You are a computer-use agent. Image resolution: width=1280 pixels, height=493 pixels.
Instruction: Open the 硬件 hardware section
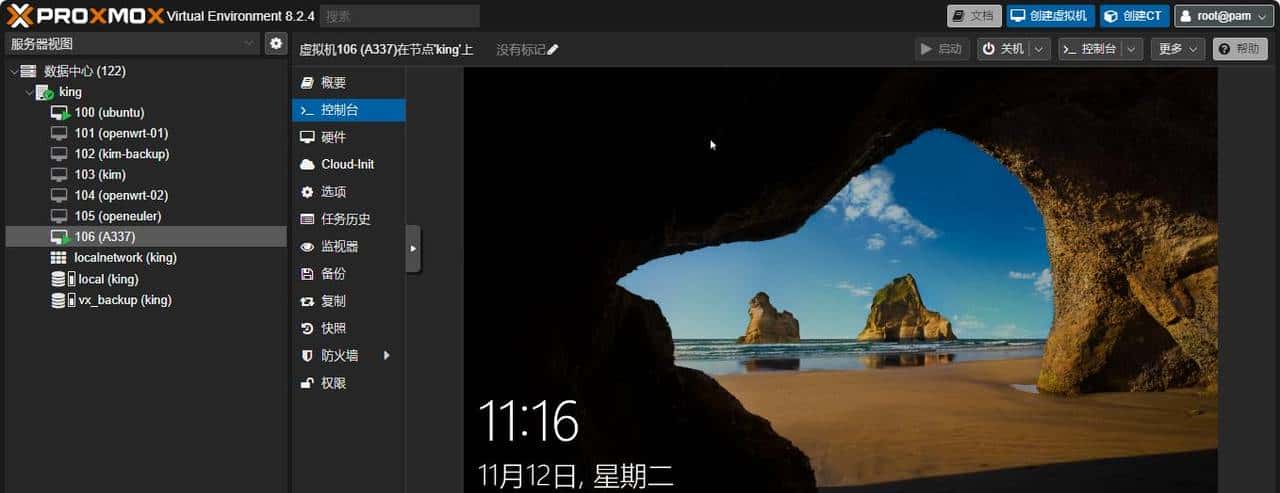tap(349, 137)
